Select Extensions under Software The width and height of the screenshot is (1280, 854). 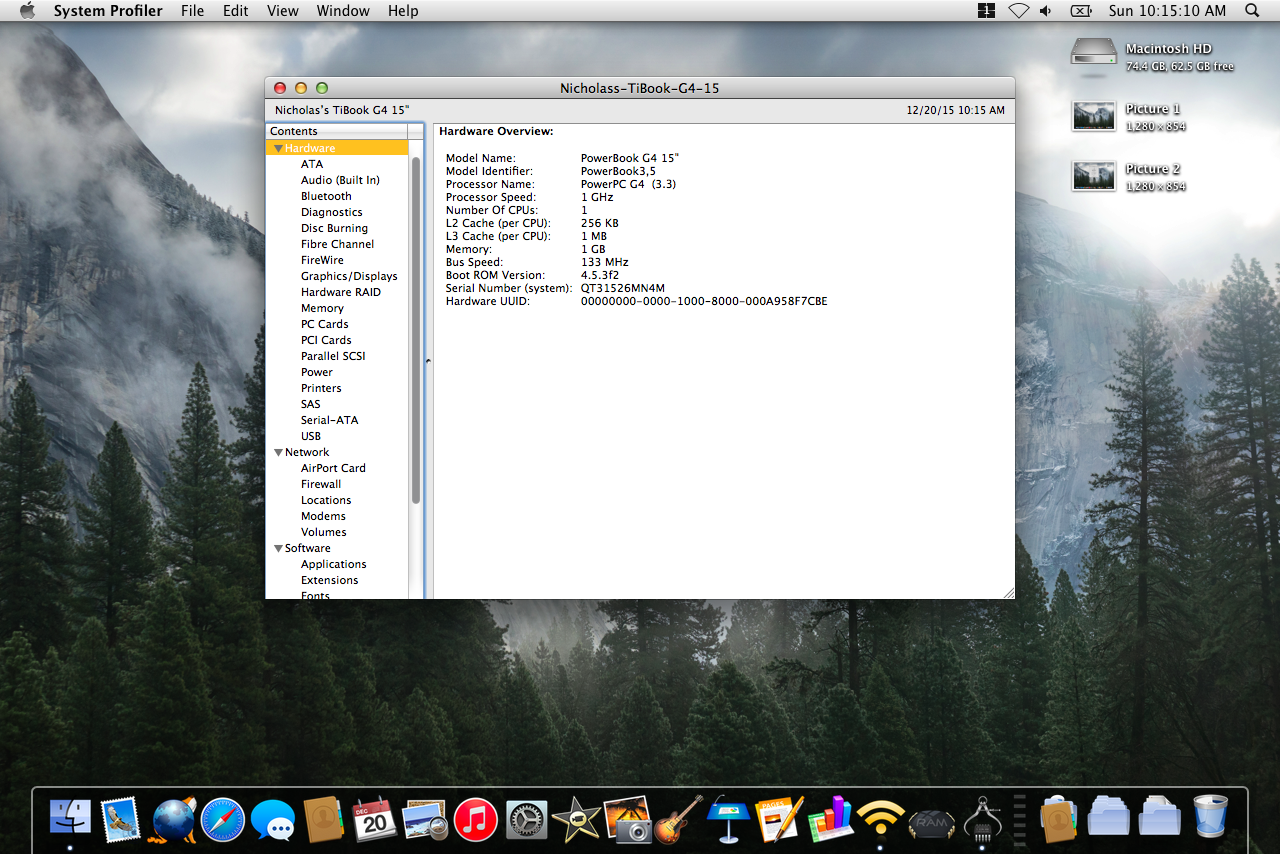pos(329,580)
